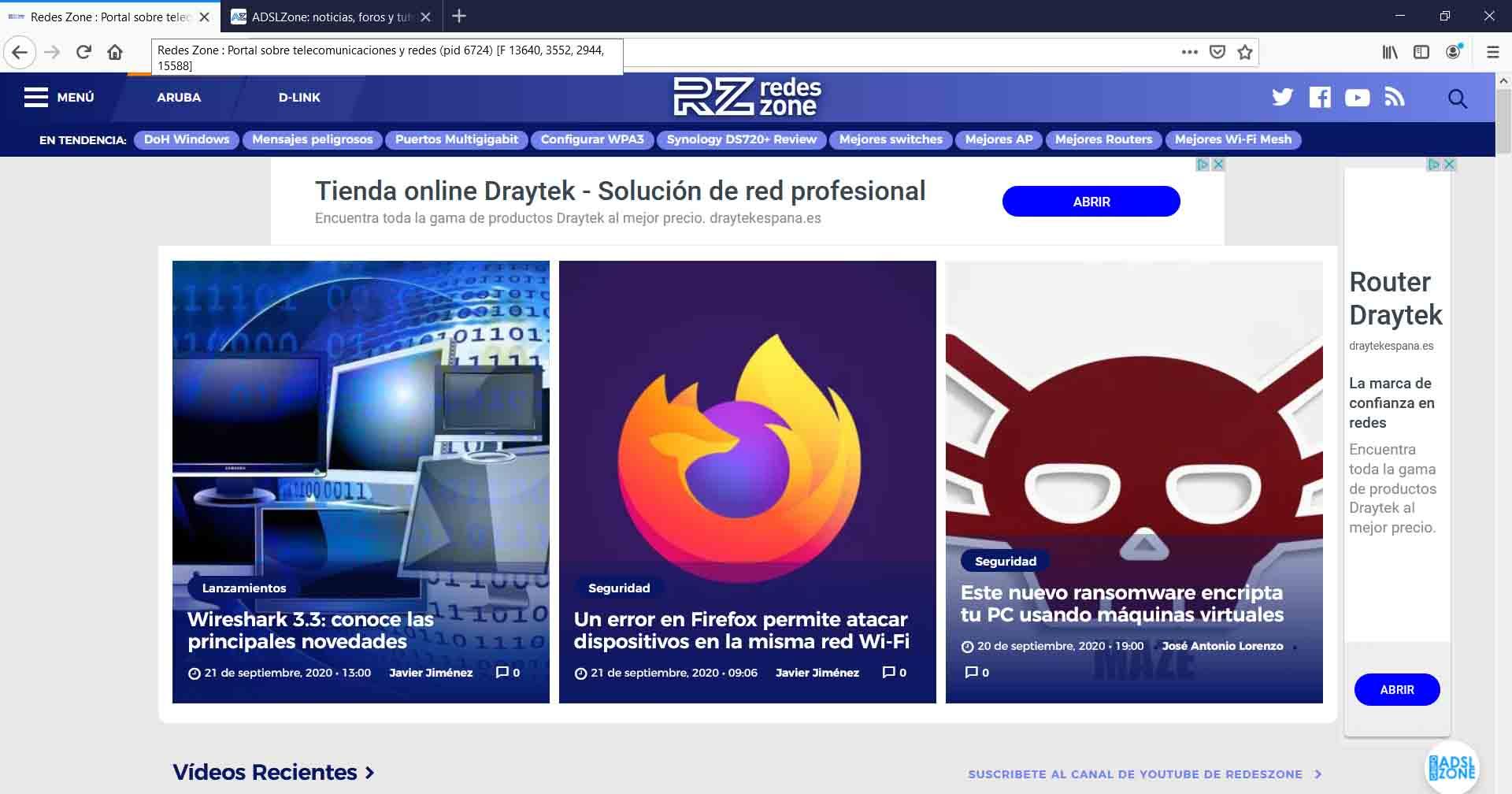Open the Seguridad tag on the Firefox article
Screen dimensions: 1512x794
[x=619, y=588]
